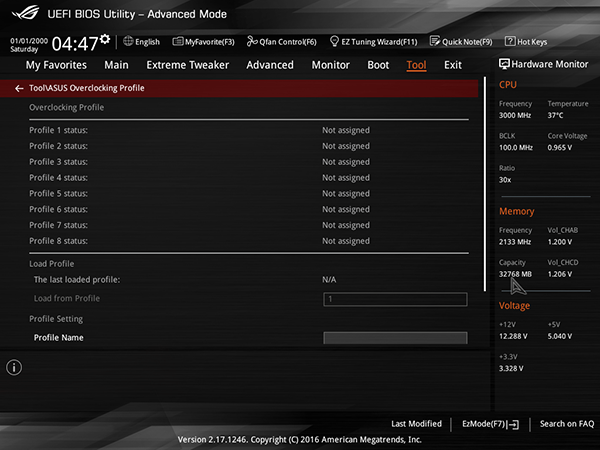This screenshot has width=600, height=450.
Task: Click the globe language icon
Action: pos(128,41)
